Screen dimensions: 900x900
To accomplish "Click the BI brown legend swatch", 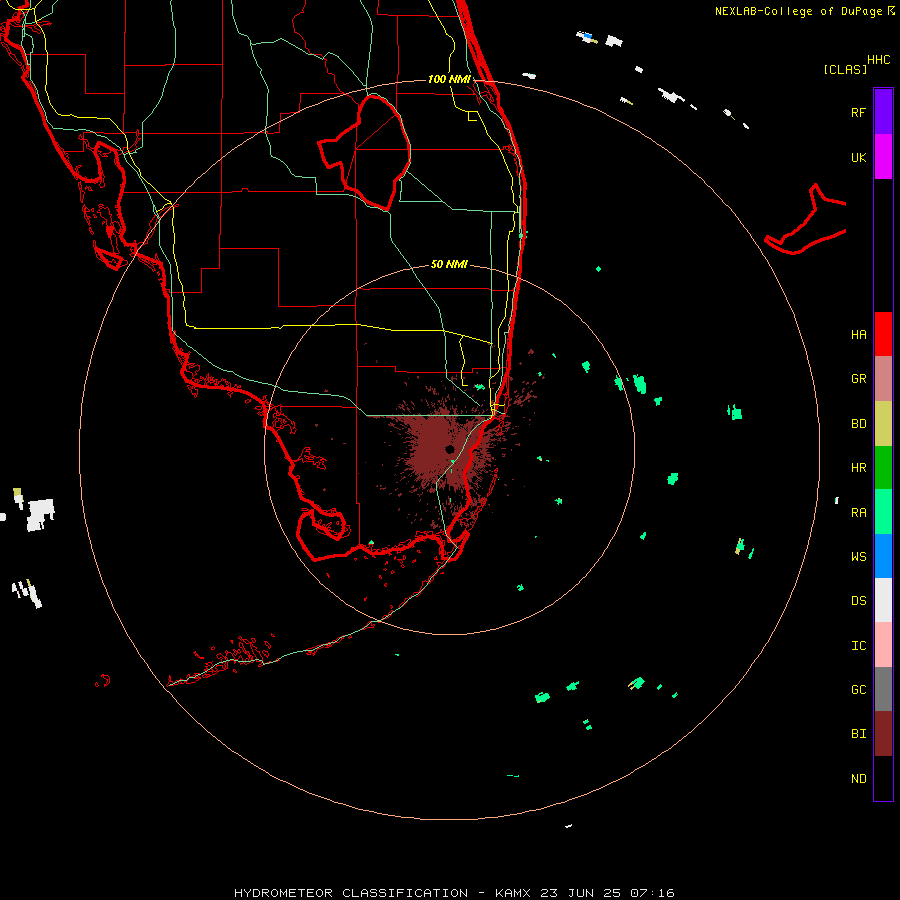I will (883, 734).
